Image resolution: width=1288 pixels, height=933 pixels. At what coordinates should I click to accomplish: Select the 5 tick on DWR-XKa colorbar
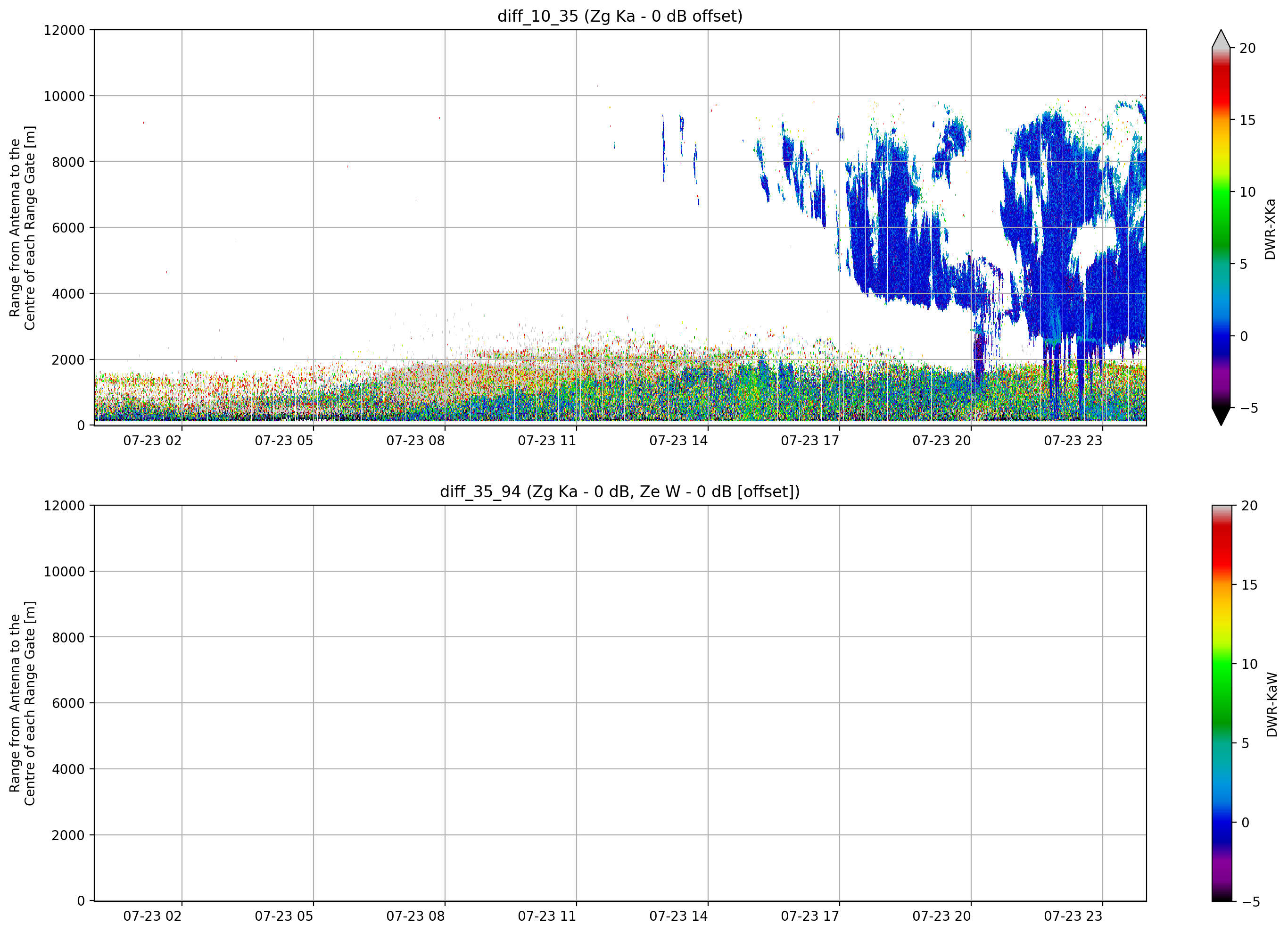pyautogui.click(x=1243, y=264)
